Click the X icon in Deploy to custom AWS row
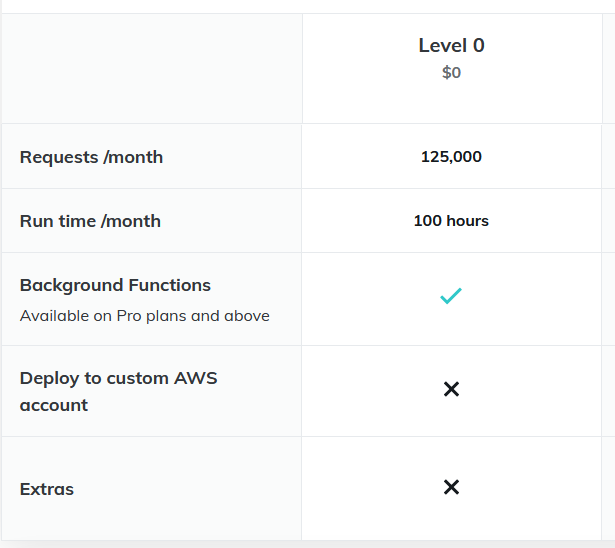 (451, 389)
